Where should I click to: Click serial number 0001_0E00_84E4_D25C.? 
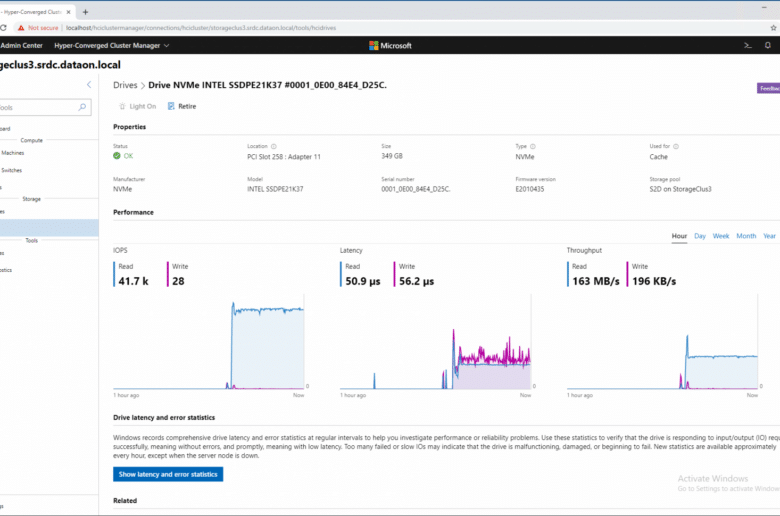coord(416,189)
